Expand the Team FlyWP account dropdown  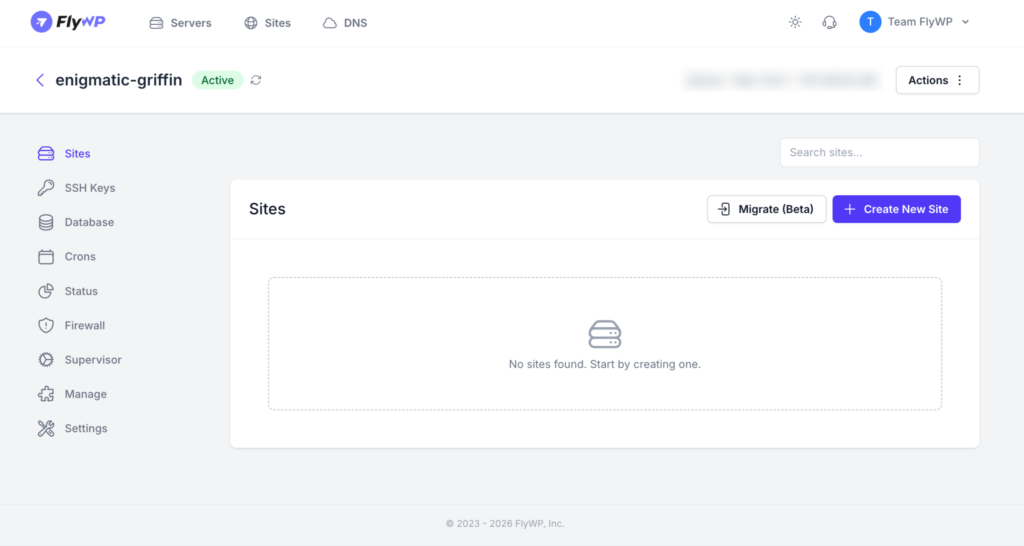914,22
